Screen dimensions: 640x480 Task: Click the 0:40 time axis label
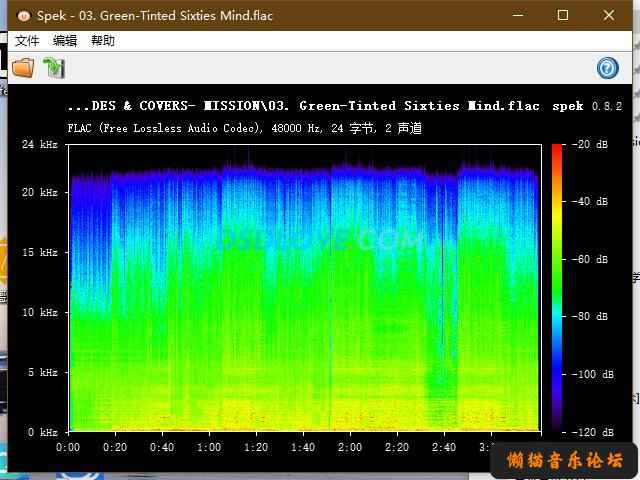point(162,447)
